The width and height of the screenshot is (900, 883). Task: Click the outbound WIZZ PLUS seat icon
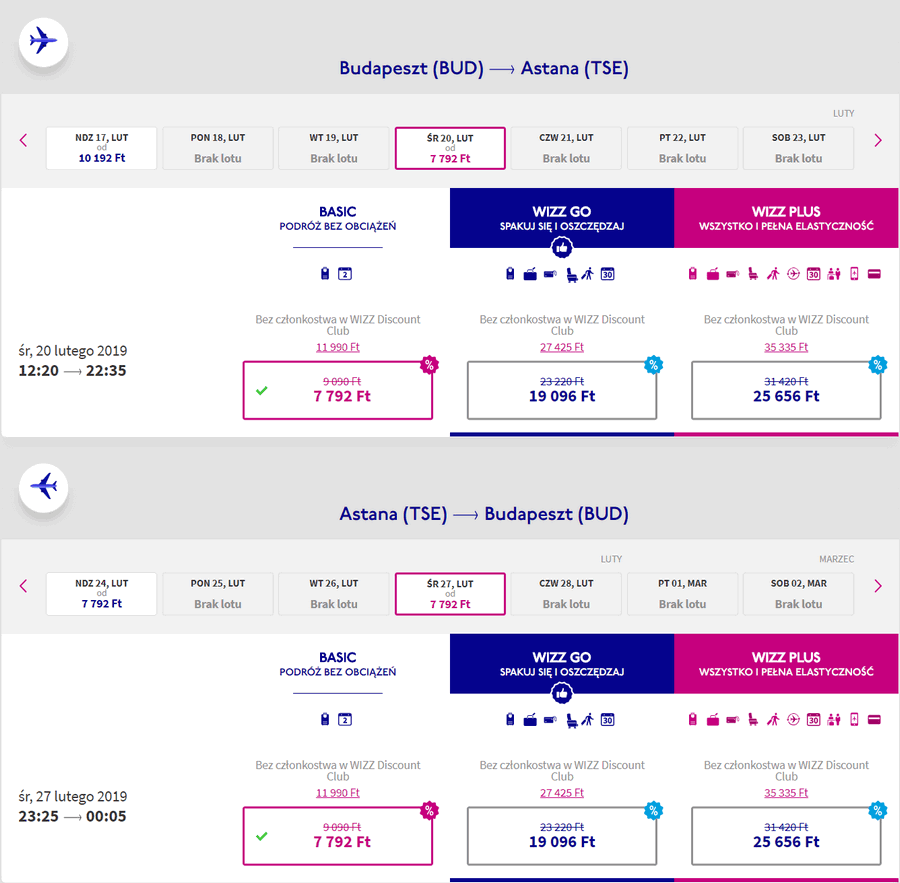click(753, 274)
